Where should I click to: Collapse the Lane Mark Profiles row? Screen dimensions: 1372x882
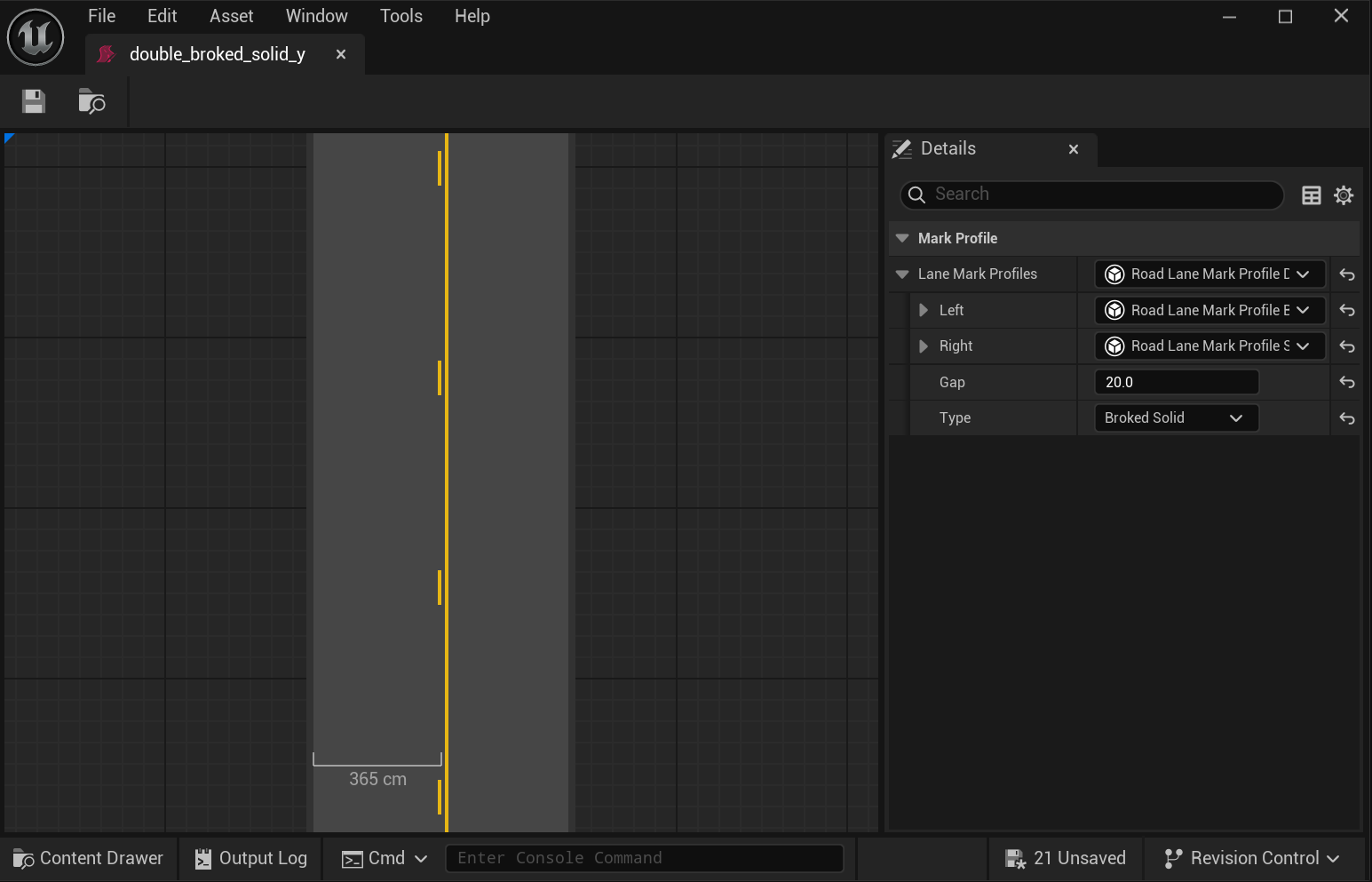click(902, 274)
